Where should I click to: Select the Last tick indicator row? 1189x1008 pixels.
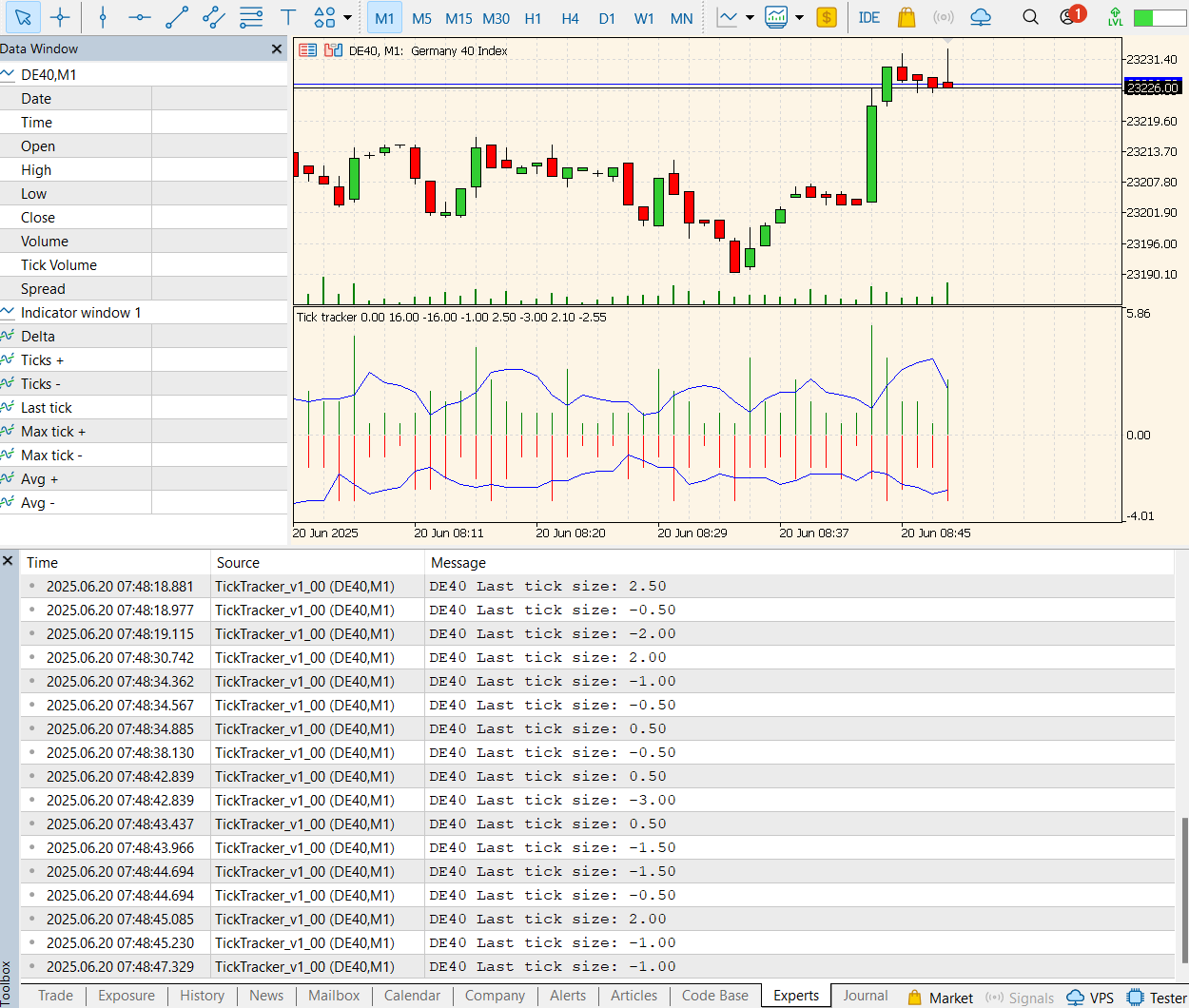(x=144, y=407)
